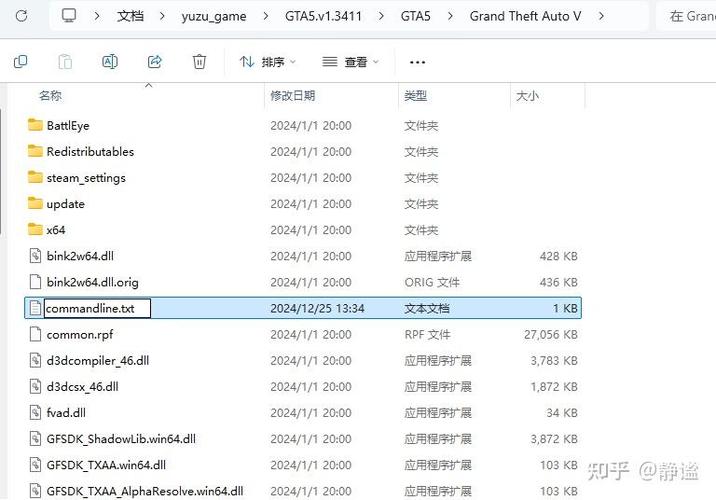
Task: Select the common.rpf file icon
Action: tap(35, 334)
